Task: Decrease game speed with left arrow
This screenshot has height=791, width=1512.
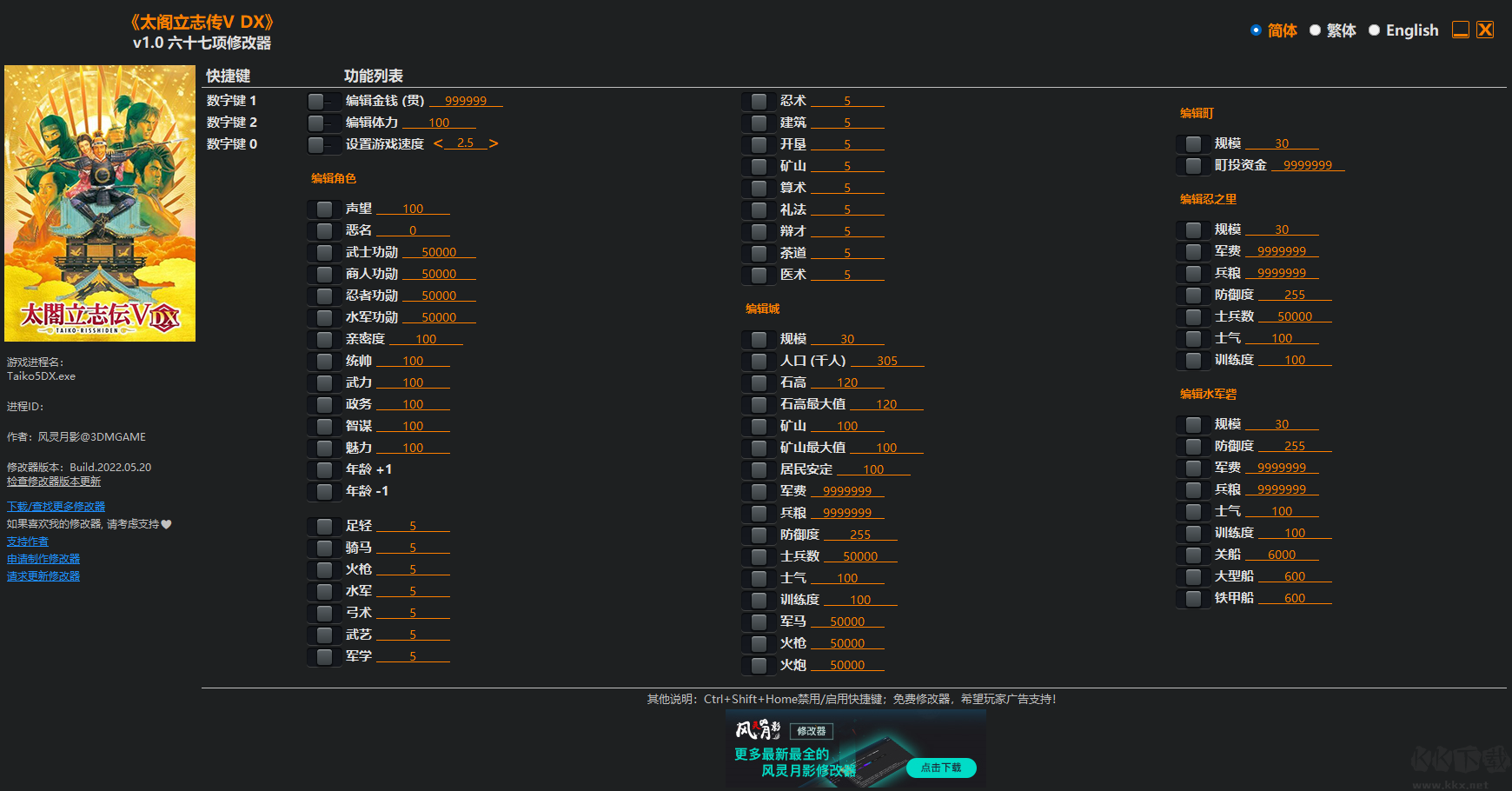Action: [x=438, y=143]
